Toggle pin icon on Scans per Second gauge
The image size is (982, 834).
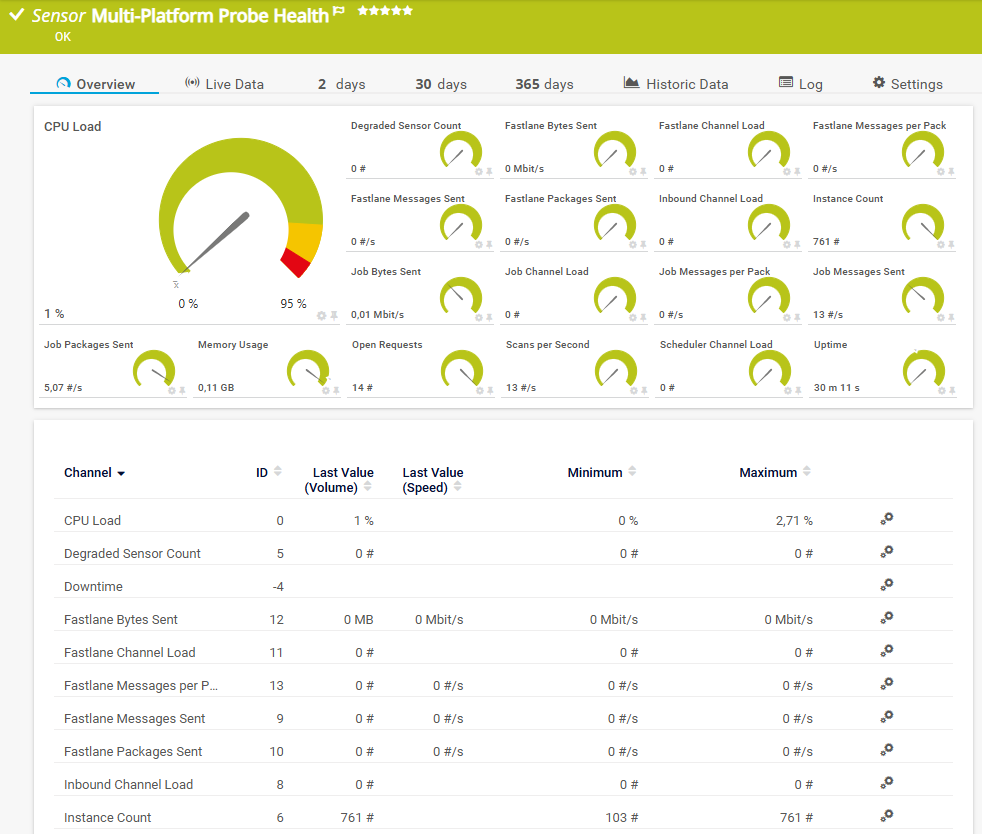click(643, 390)
